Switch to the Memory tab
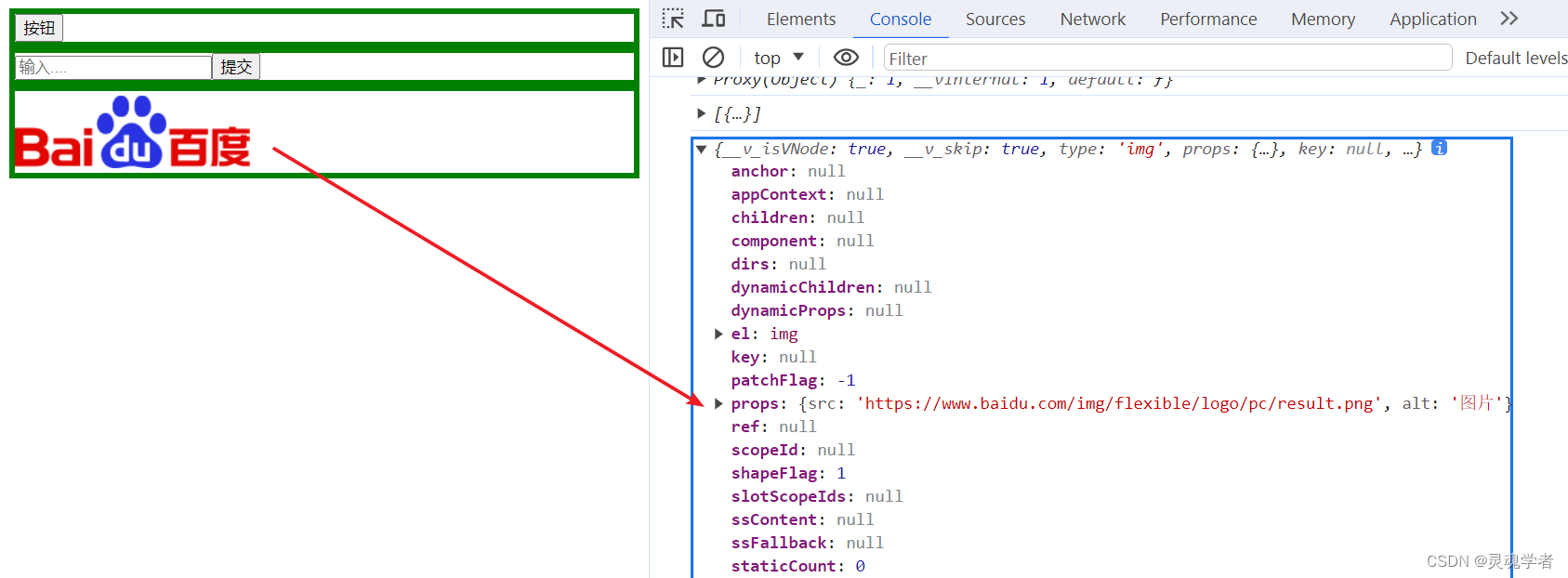The image size is (1568, 578). coord(1324,19)
